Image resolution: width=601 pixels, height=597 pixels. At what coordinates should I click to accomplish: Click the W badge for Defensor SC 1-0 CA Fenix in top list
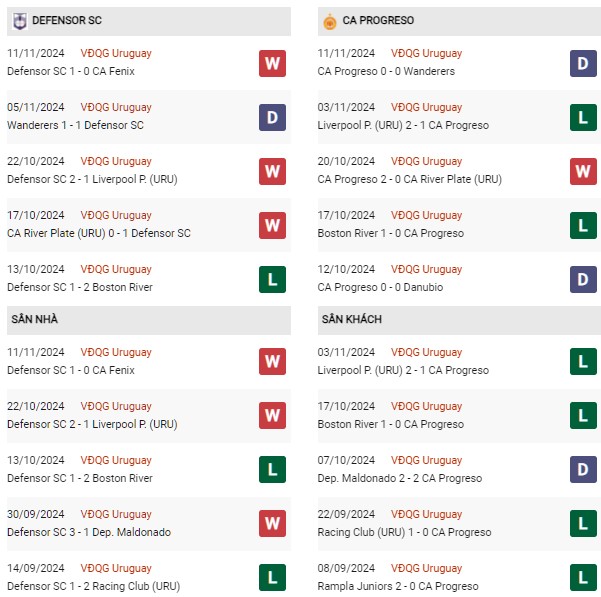[x=272, y=64]
